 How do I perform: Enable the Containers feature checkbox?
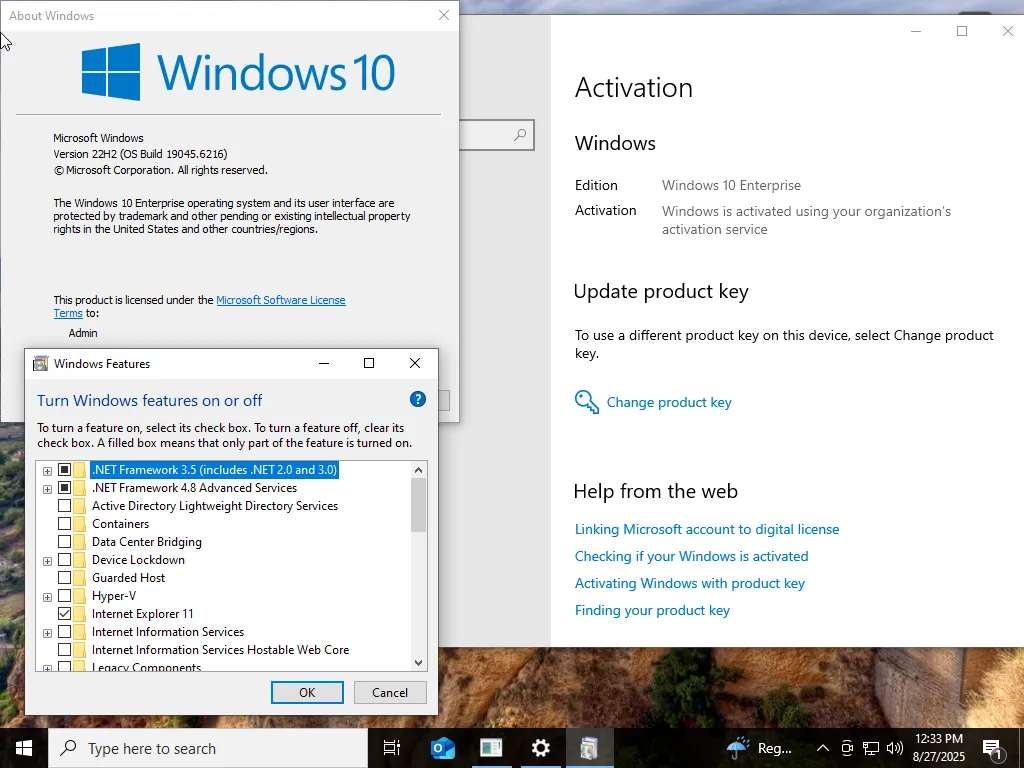pos(64,524)
